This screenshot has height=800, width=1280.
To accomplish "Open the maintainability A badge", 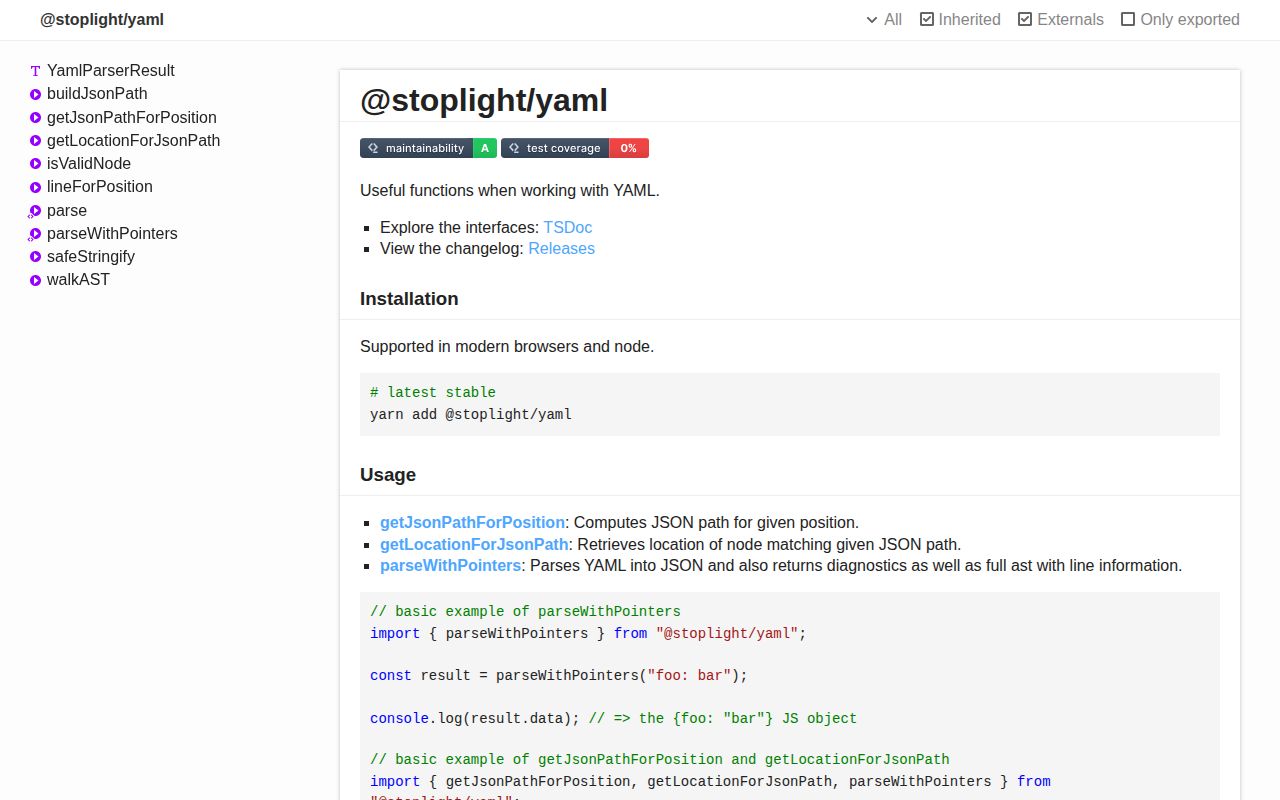I will (428, 148).
